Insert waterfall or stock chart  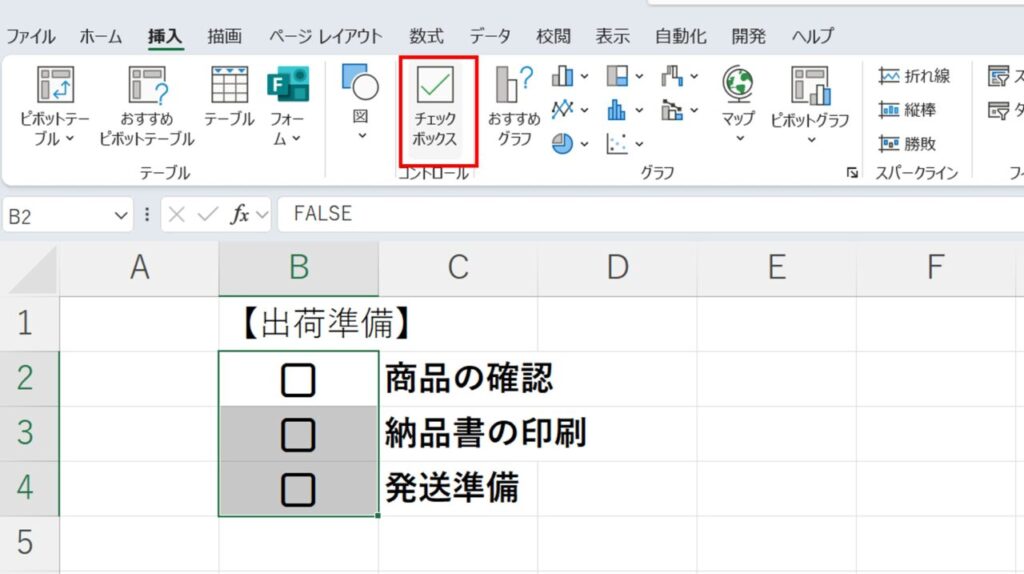672,76
